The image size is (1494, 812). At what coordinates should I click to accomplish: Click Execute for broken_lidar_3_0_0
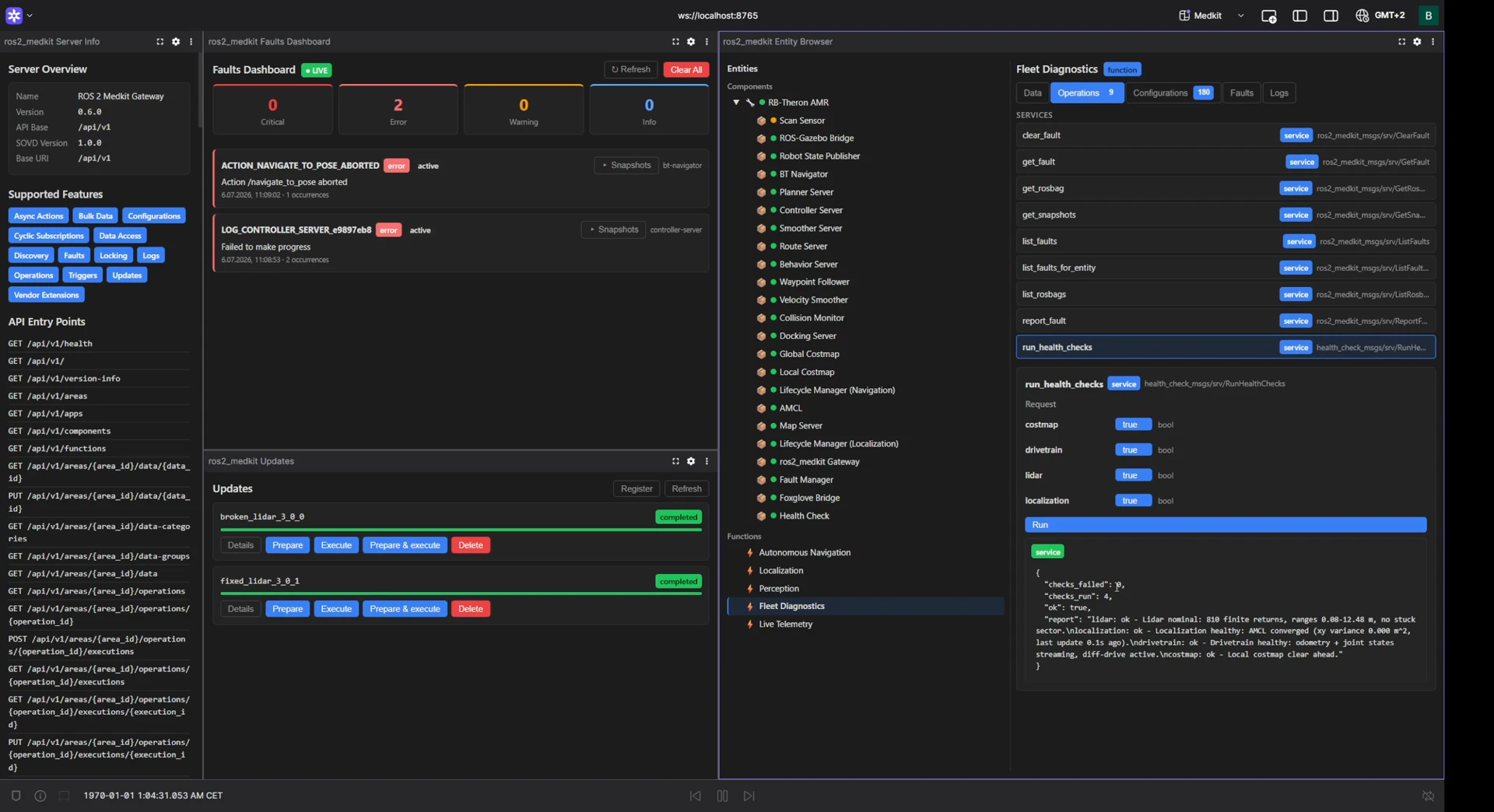pos(336,545)
